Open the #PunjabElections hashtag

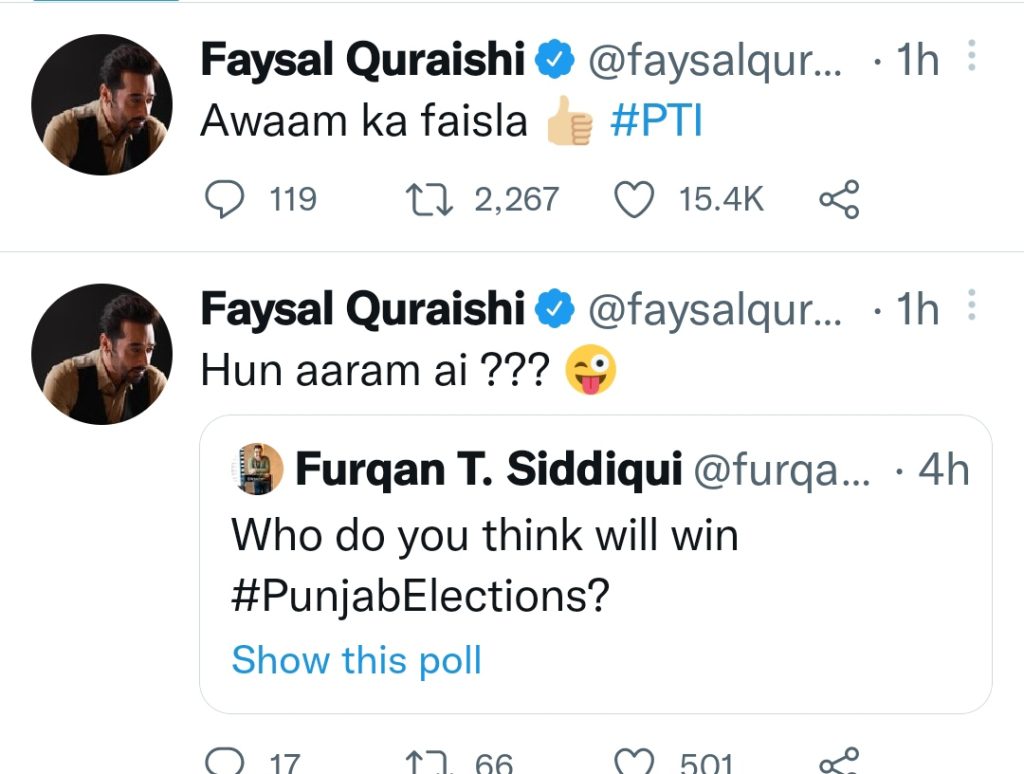(420, 598)
